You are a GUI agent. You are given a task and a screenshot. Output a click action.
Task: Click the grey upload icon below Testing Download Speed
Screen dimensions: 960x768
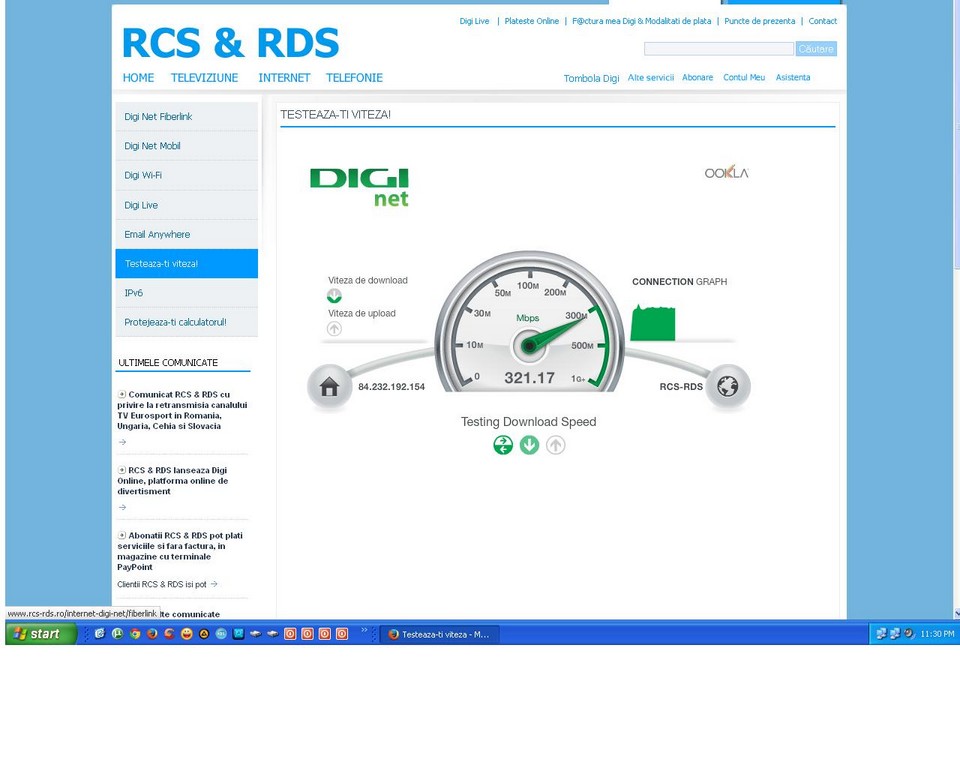click(556, 445)
